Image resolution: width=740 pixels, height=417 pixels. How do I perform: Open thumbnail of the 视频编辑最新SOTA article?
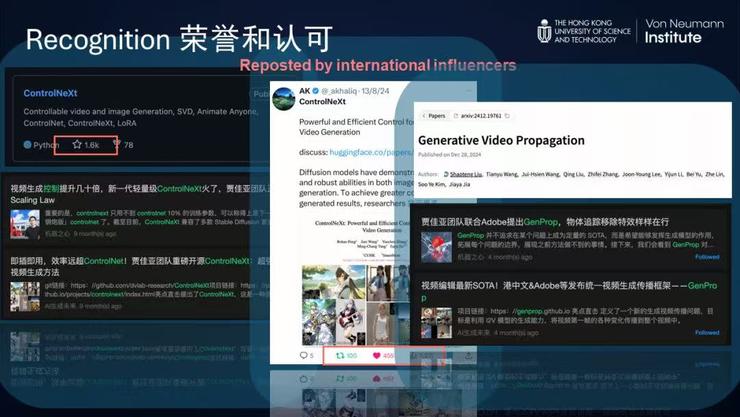click(436, 323)
